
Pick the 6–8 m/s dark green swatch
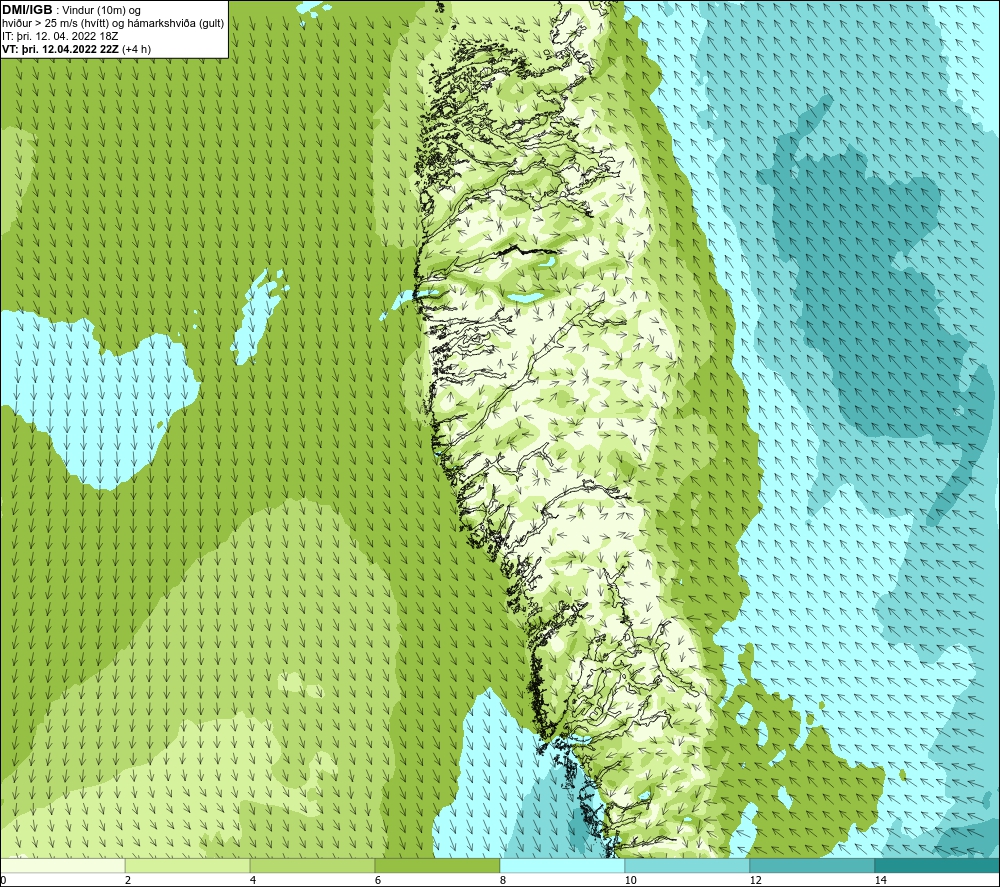click(x=438, y=865)
